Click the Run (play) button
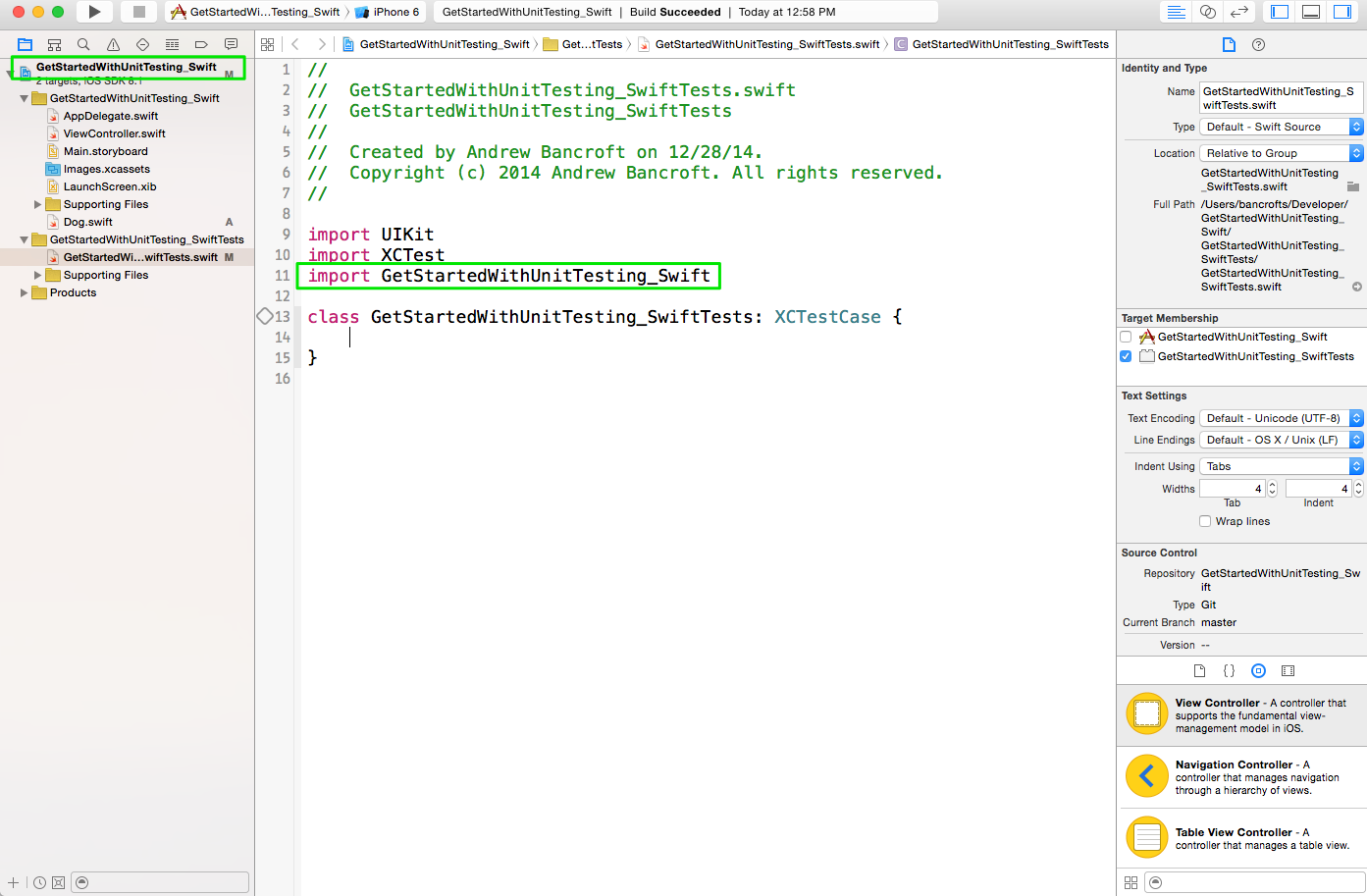 point(94,12)
